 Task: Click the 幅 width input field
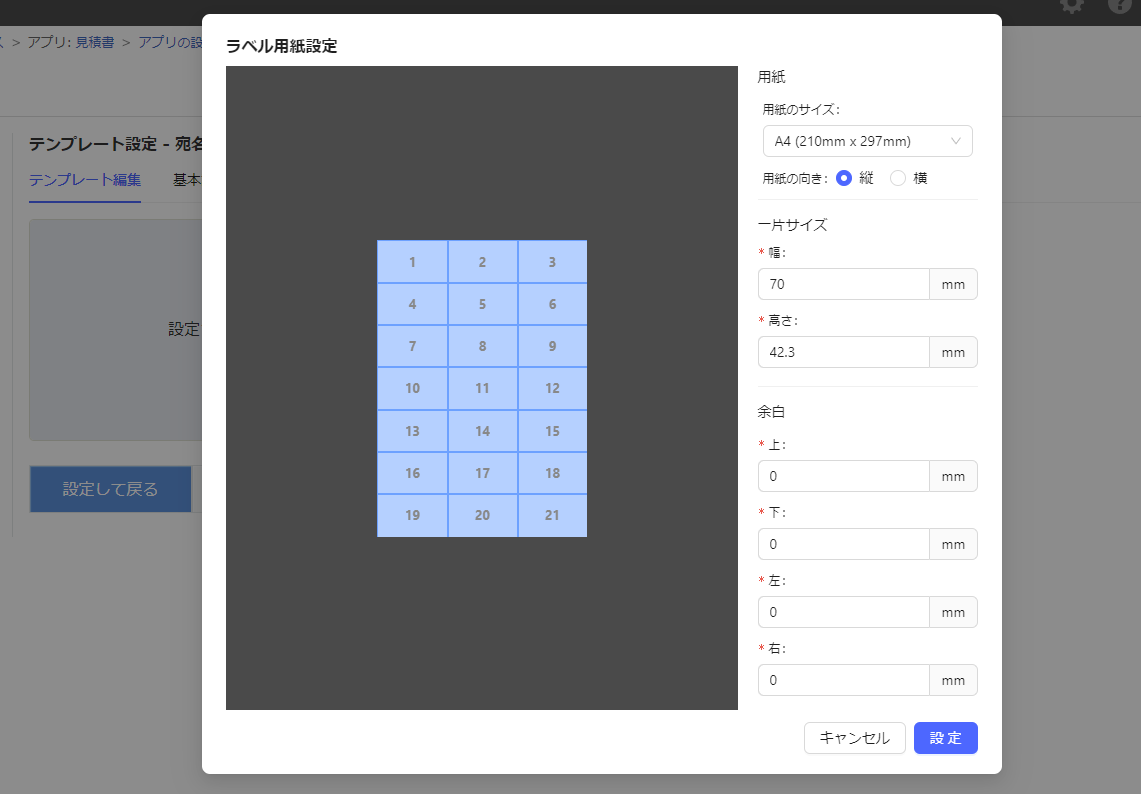(x=843, y=284)
